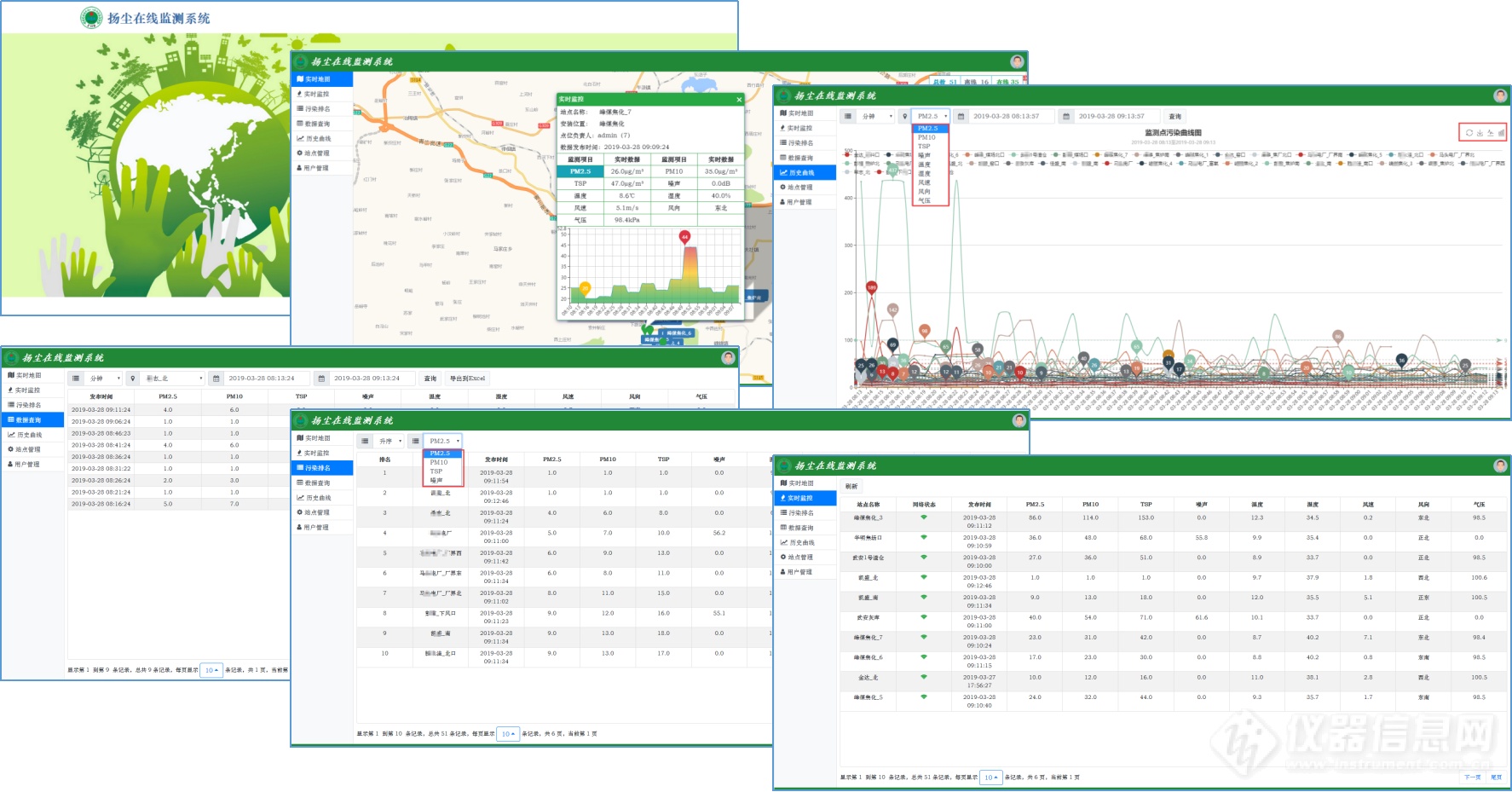Open user avatar in the pollution ranking window
The width and height of the screenshot is (1512, 792).
pos(1019,420)
